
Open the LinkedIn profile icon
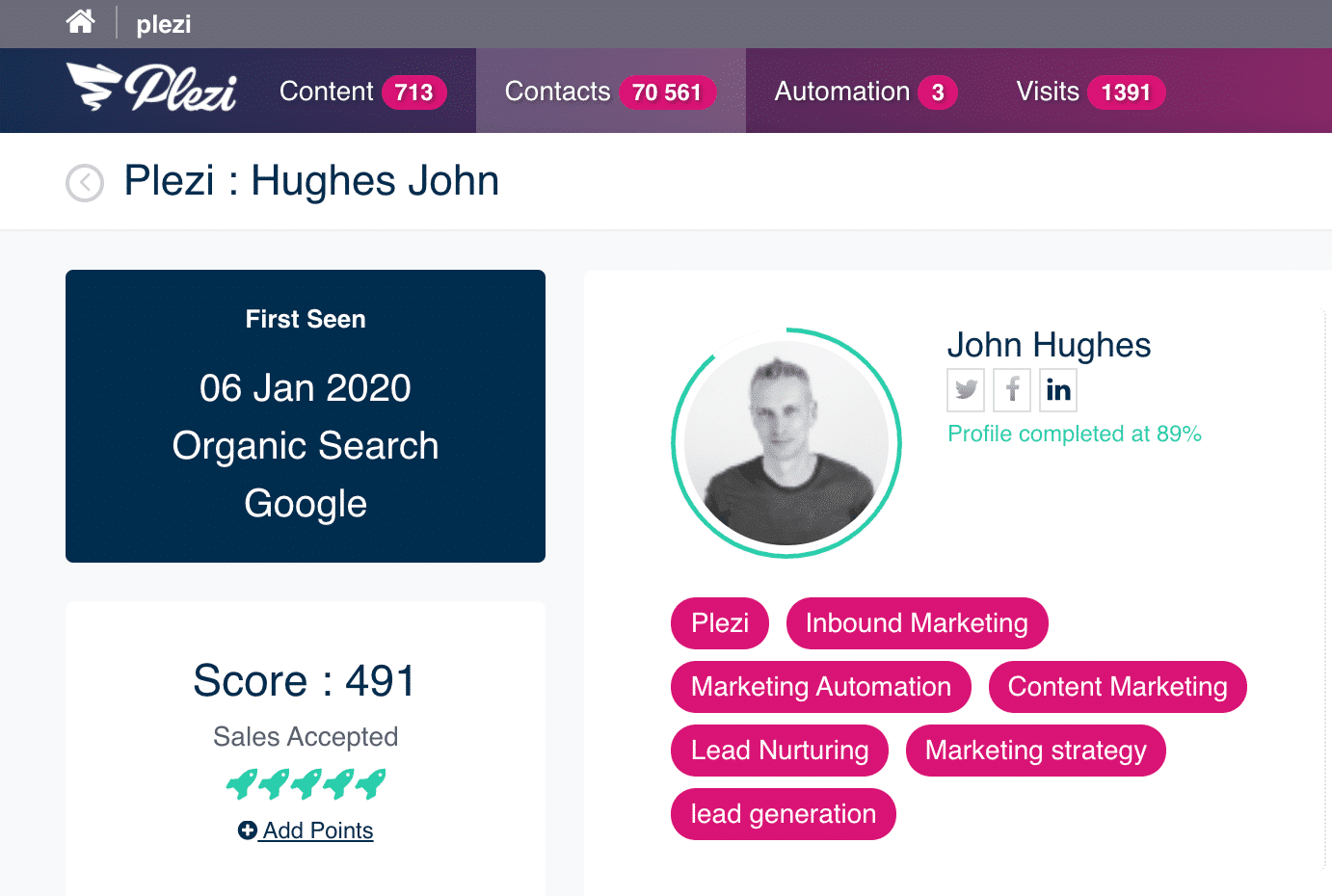1058,389
